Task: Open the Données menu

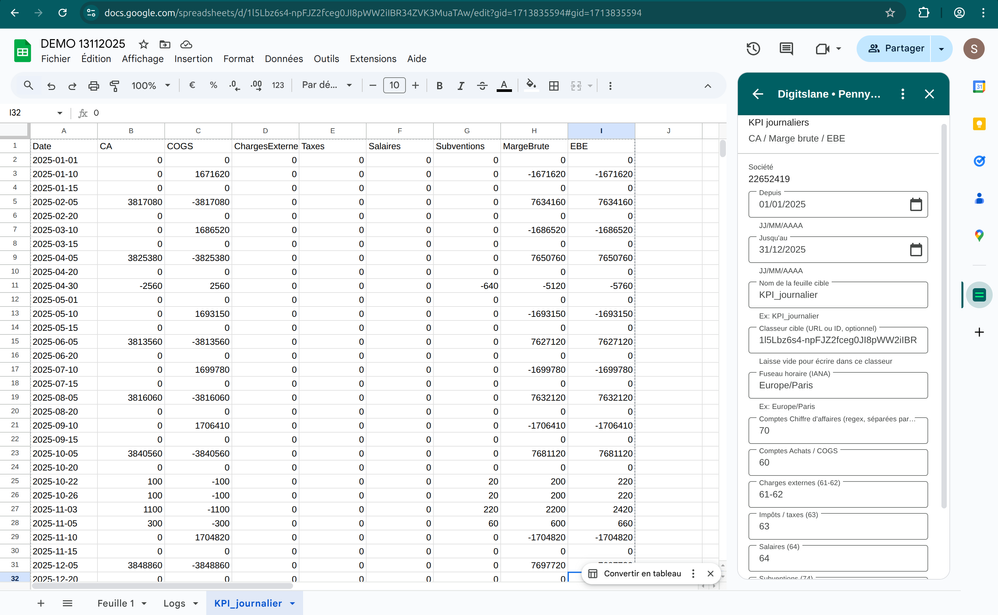Action: 283,59
